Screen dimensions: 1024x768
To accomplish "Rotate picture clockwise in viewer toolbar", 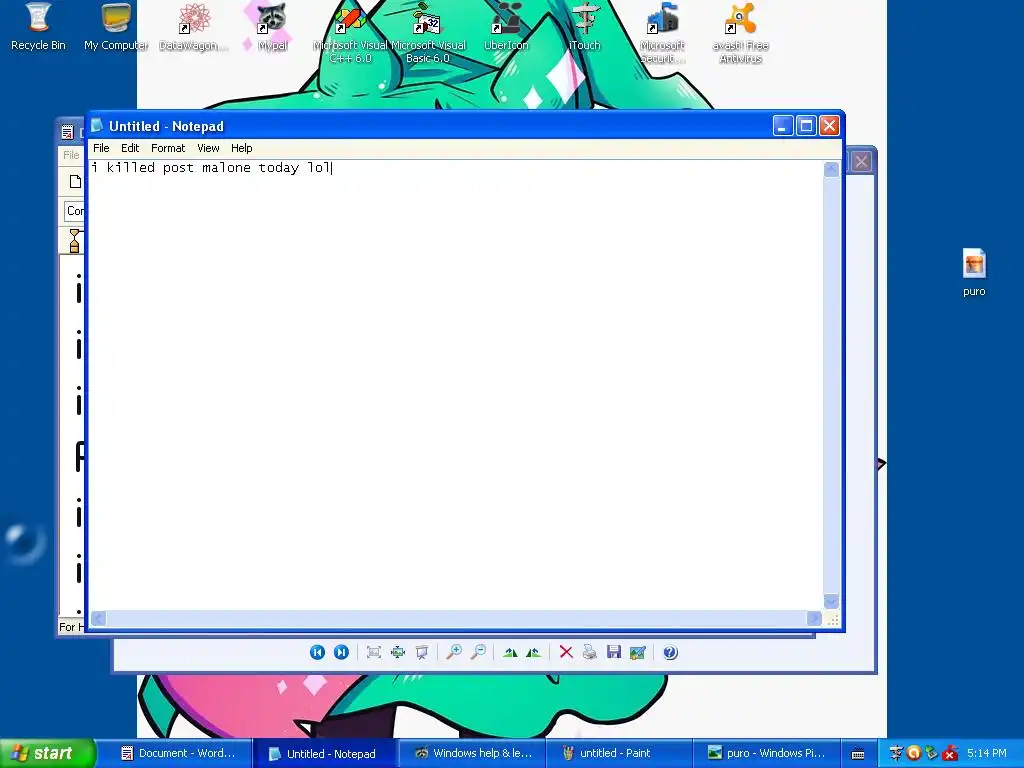I will (510, 652).
